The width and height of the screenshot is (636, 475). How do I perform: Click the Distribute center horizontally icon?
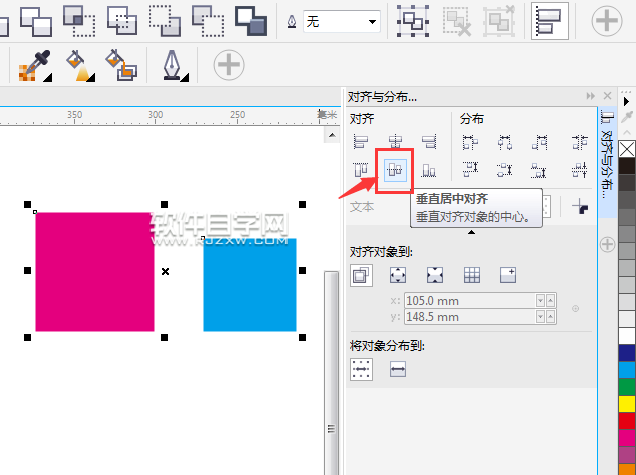click(505, 142)
